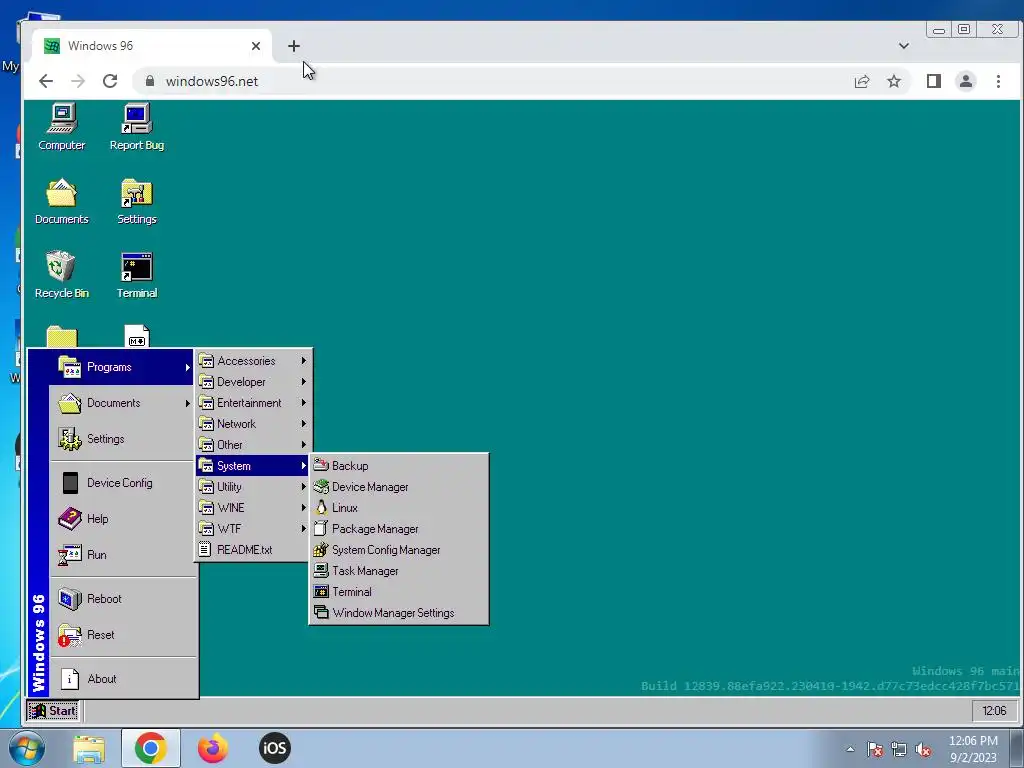
Task: Click the Windows 96 taskbar clock
Action: pos(994,711)
